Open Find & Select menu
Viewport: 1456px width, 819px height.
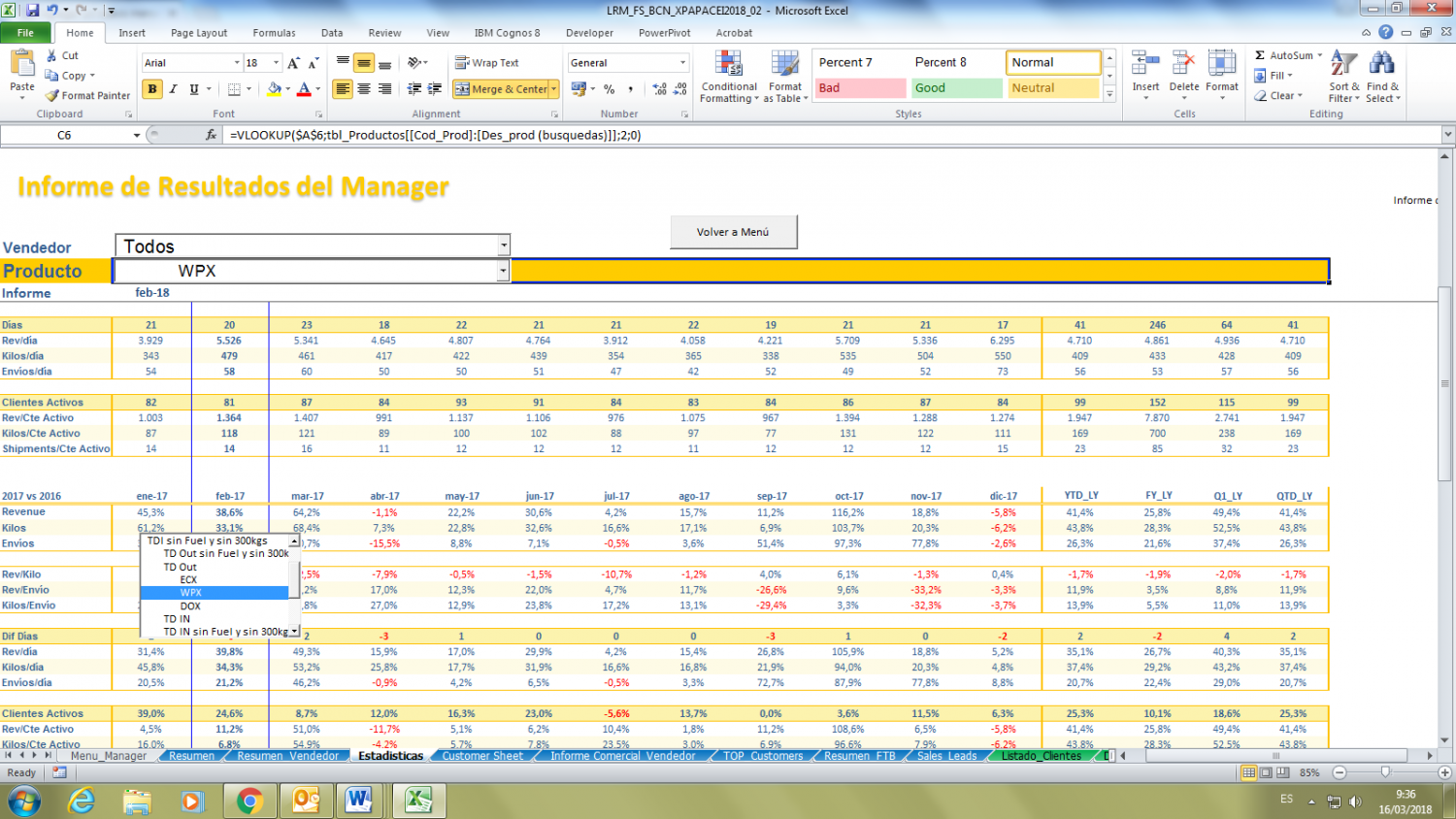1382,76
